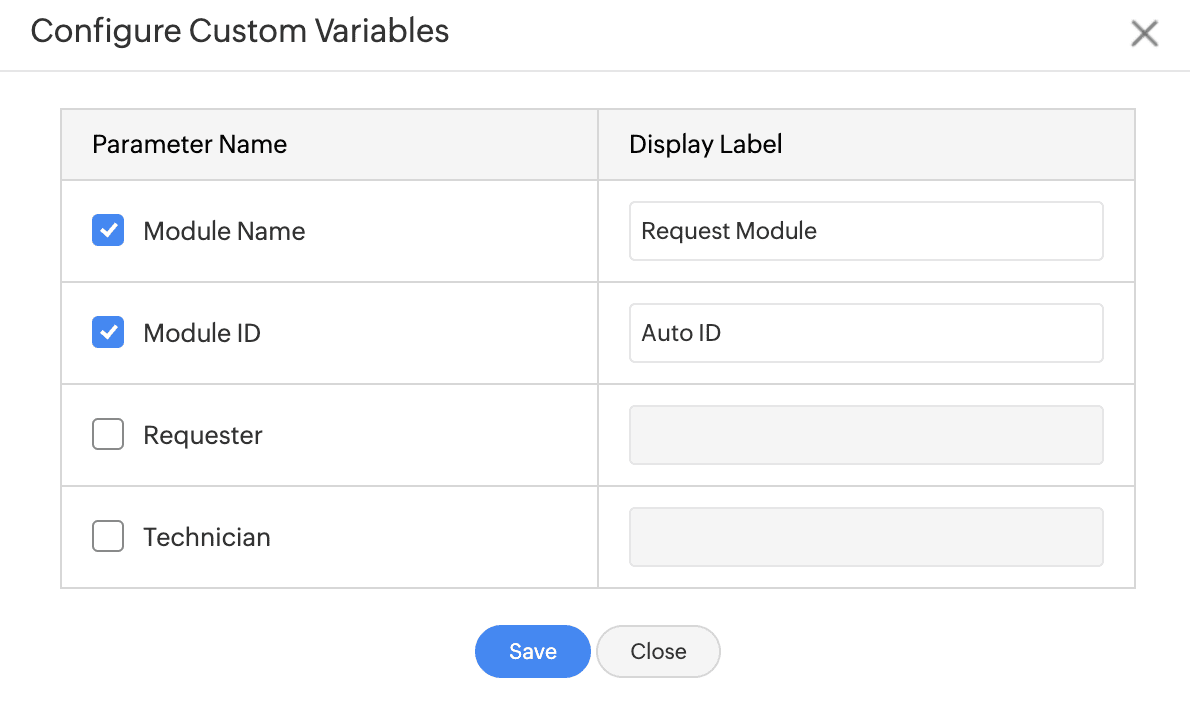This screenshot has width=1190, height=708.
Task: Tick the Technician checkbox
Action: 108,537
